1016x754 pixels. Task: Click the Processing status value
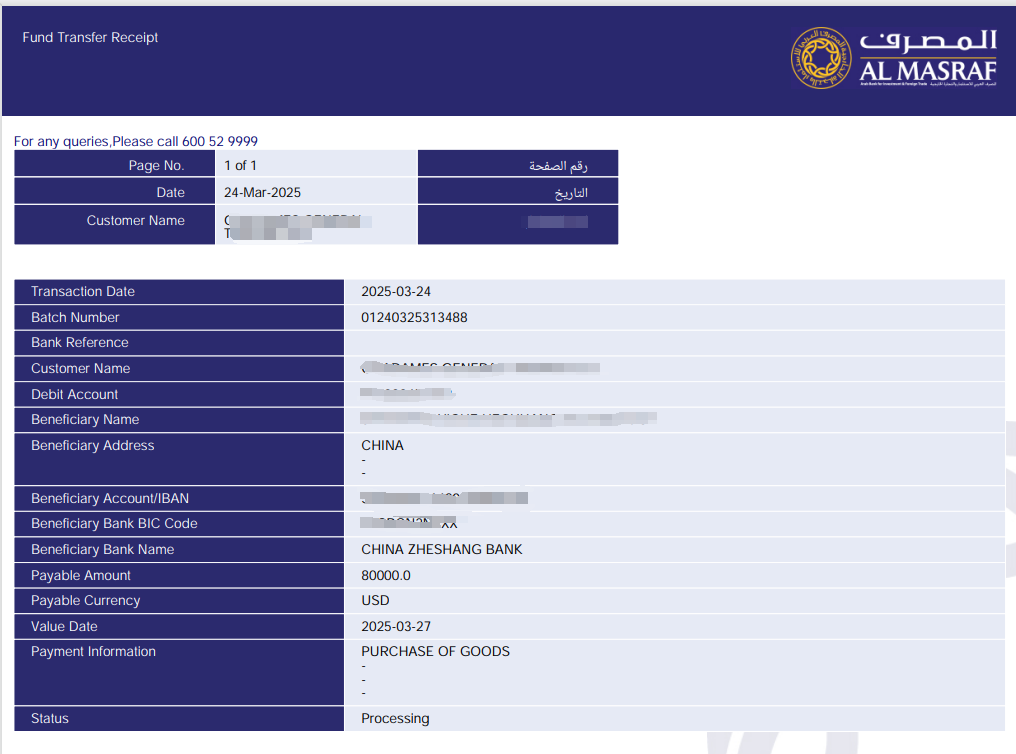395,719
